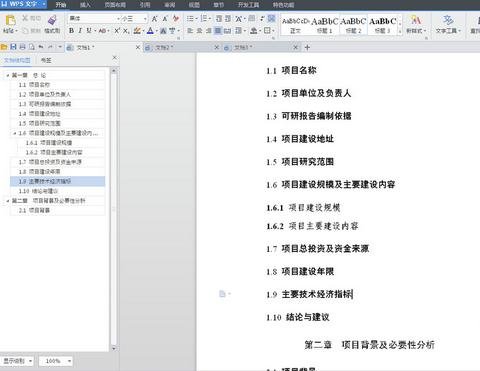Select the Heading 3 style

tap(383, 25)
